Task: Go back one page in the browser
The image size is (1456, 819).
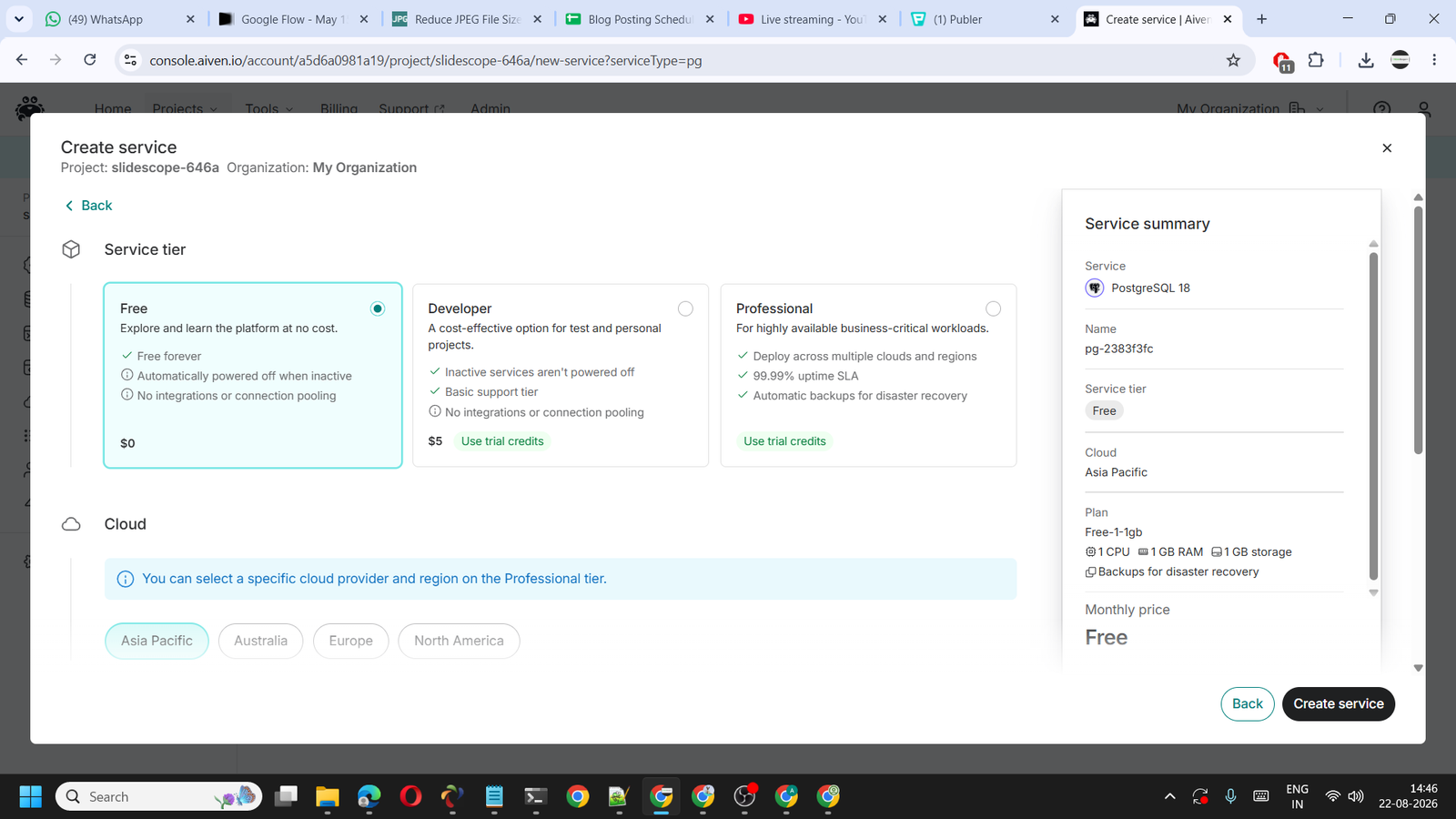Action: point(22,60)
